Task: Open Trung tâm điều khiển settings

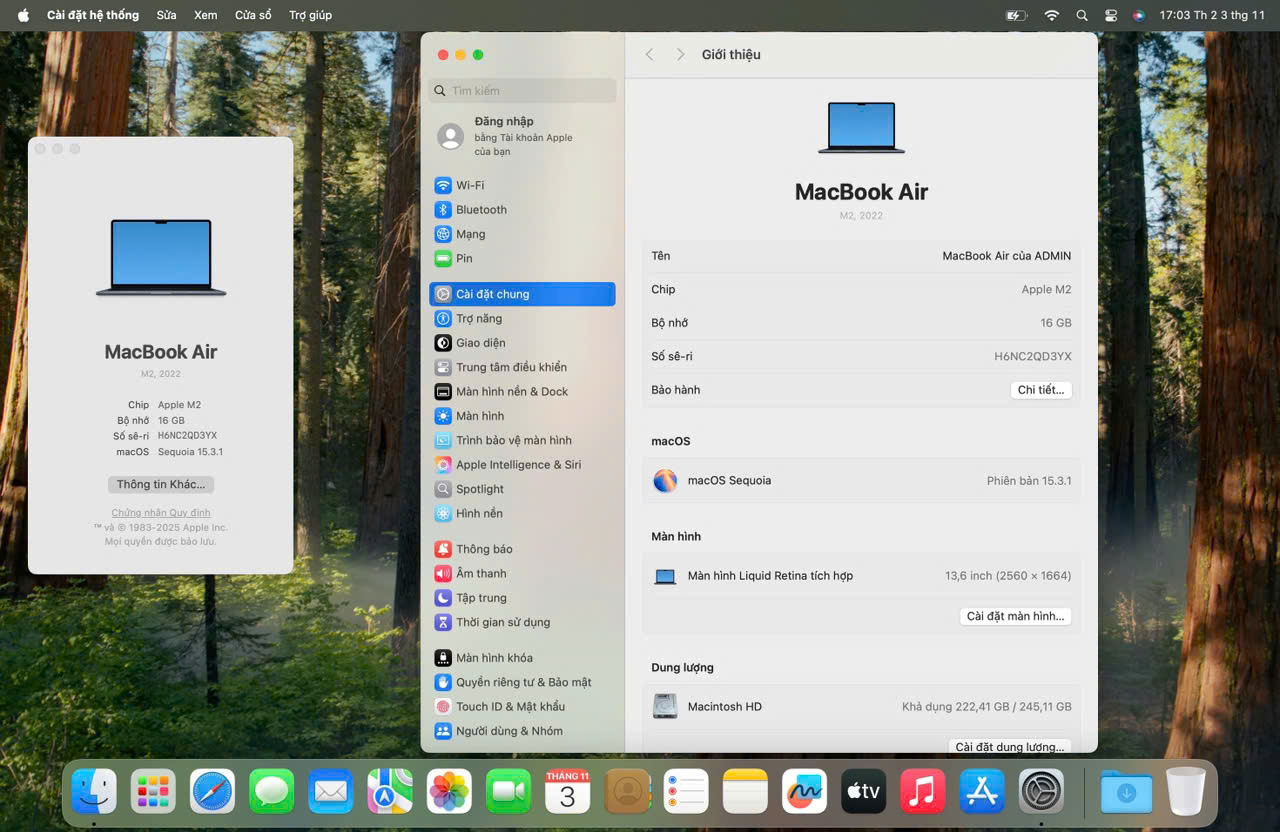Action: click(510, 367)
